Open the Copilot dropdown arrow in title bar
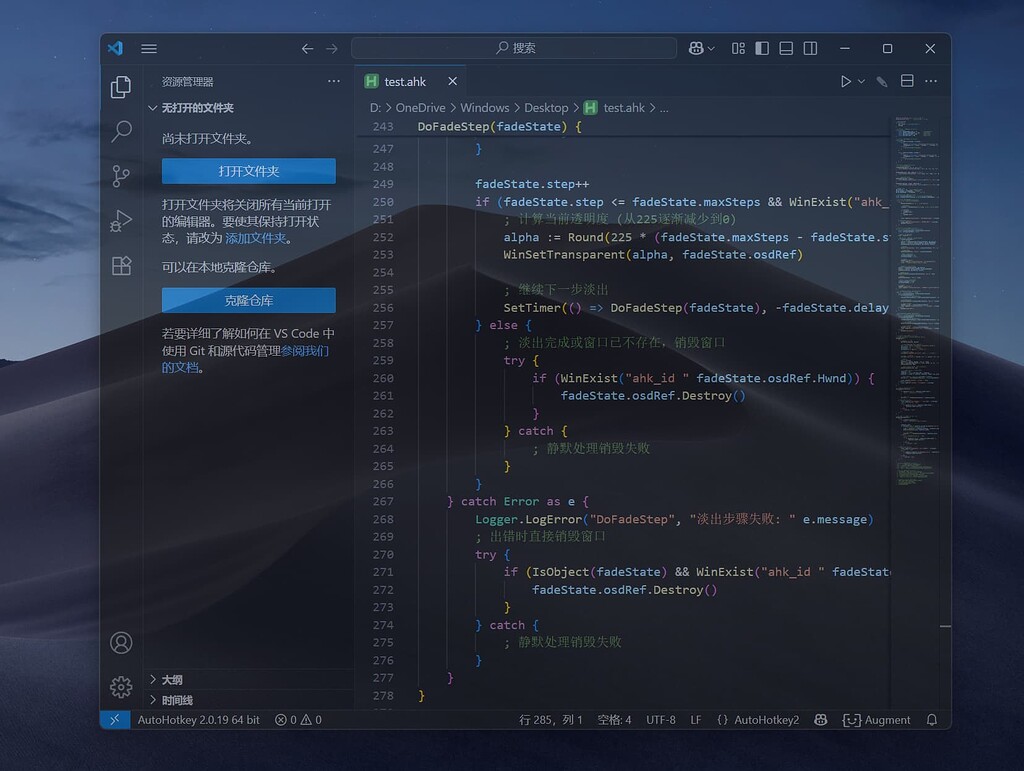 tap(711, 48)
